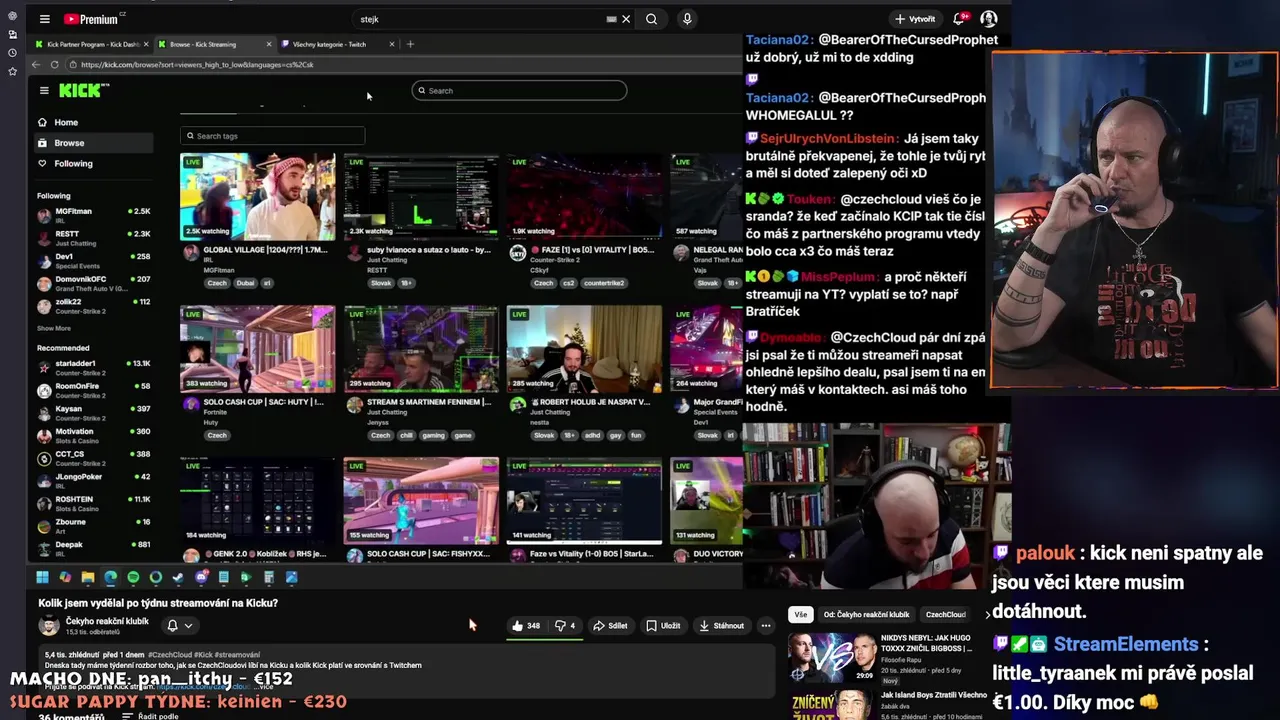Click the kick.com address bar
1280x720 pixels.
[400, 64]
